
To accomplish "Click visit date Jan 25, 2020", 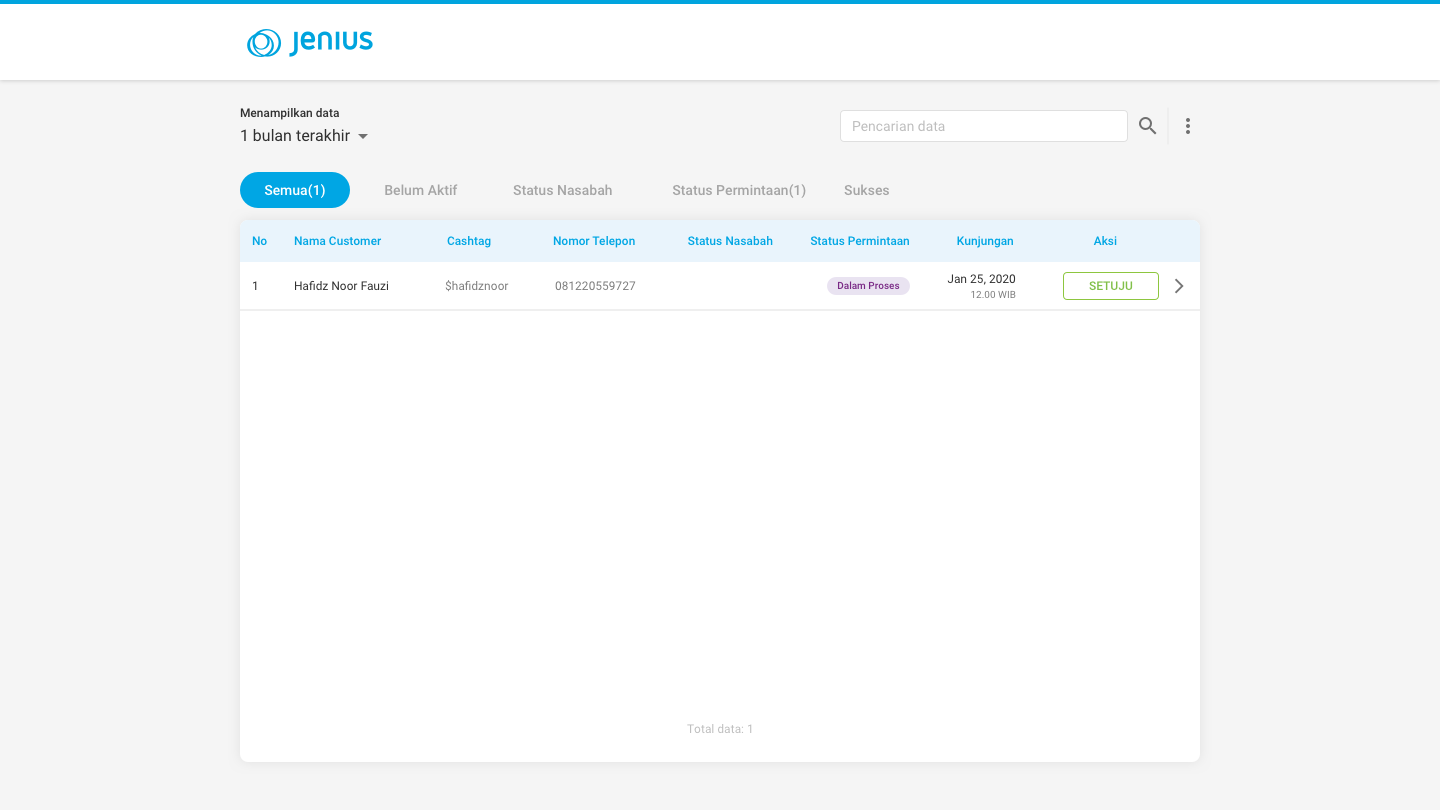I will (981, 279).
